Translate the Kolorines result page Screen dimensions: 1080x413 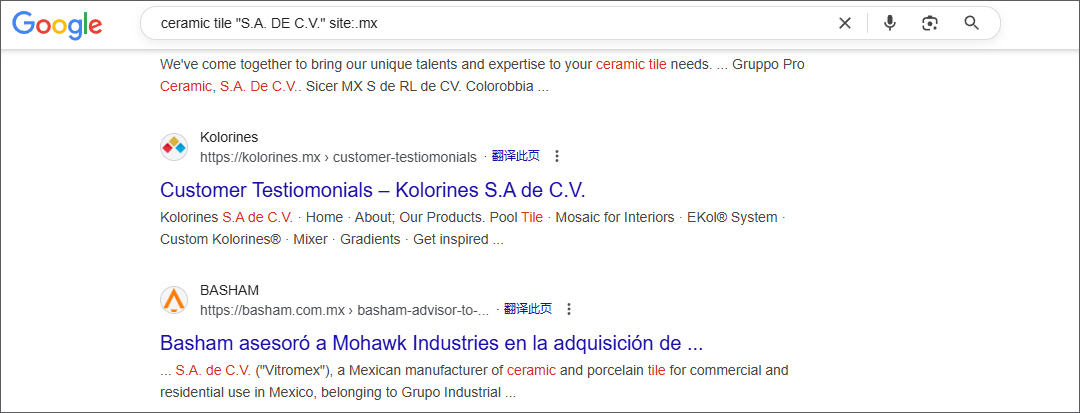(x=516, y=156)
